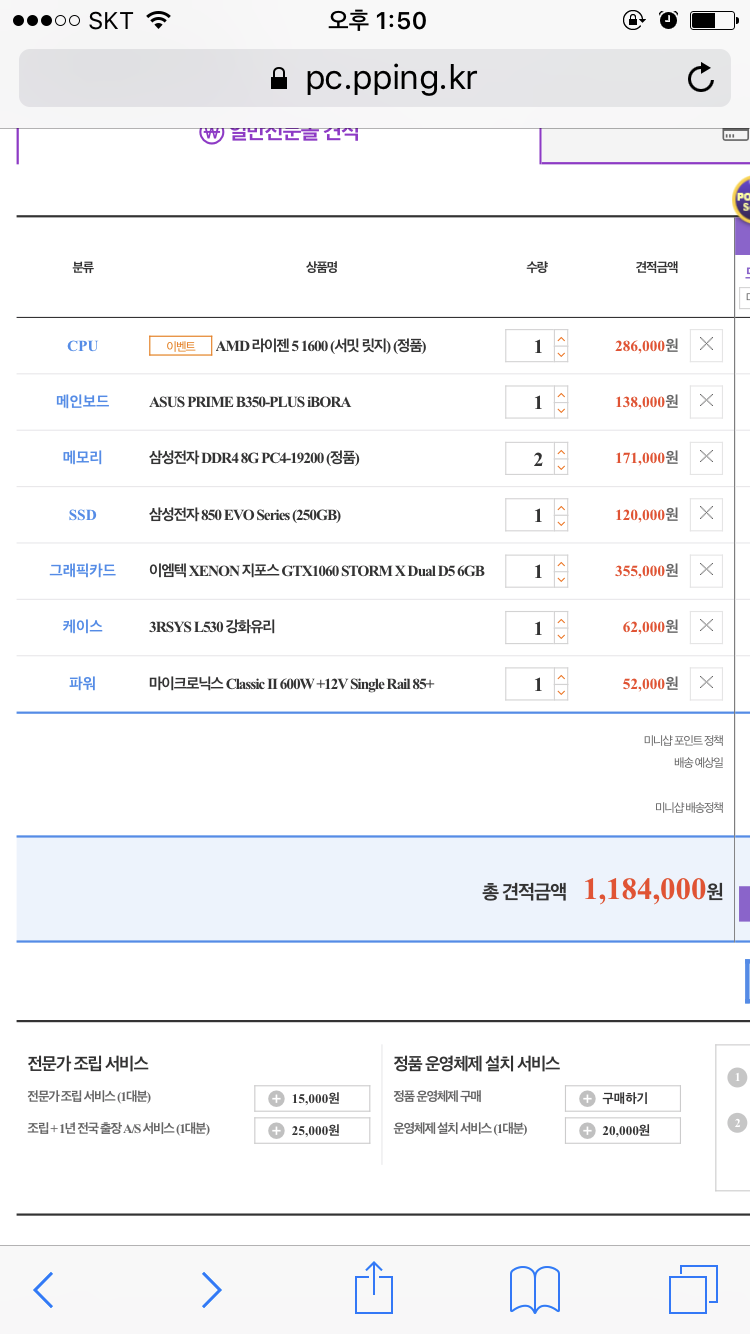
Task: Remove the Classic II 600W power item
Action: [706, 683]
